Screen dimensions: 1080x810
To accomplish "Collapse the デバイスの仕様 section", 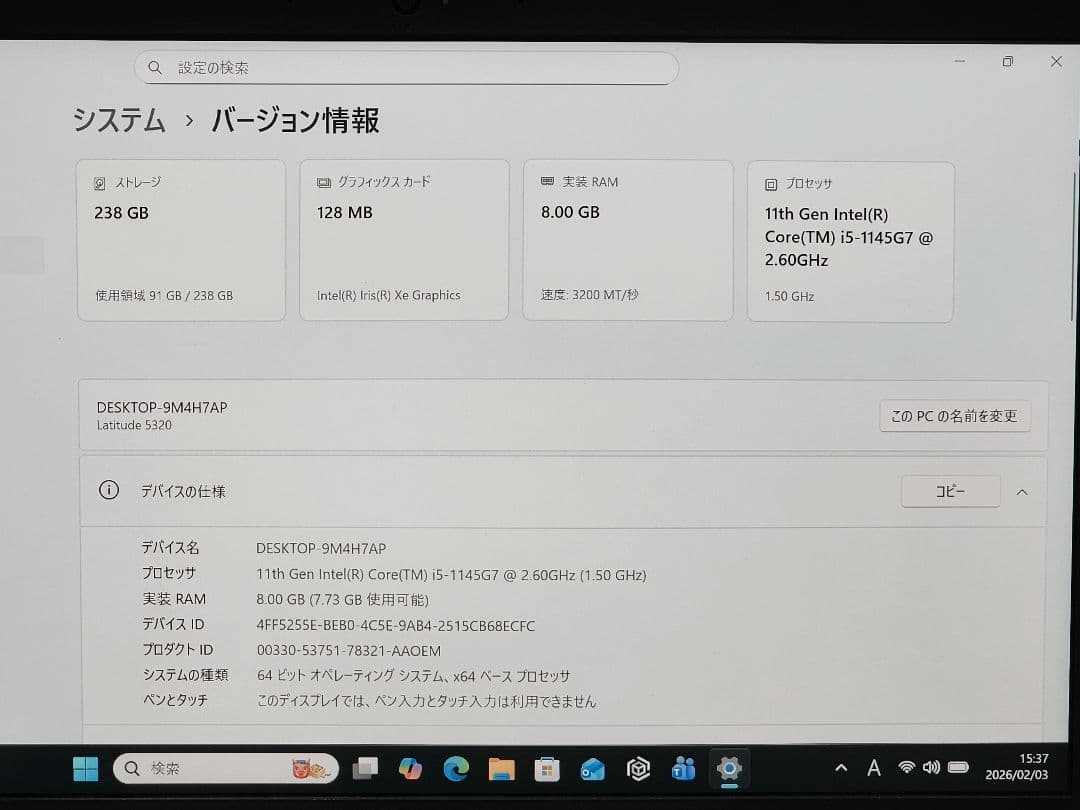I will pyautogui.click(x=1024, y=491).
